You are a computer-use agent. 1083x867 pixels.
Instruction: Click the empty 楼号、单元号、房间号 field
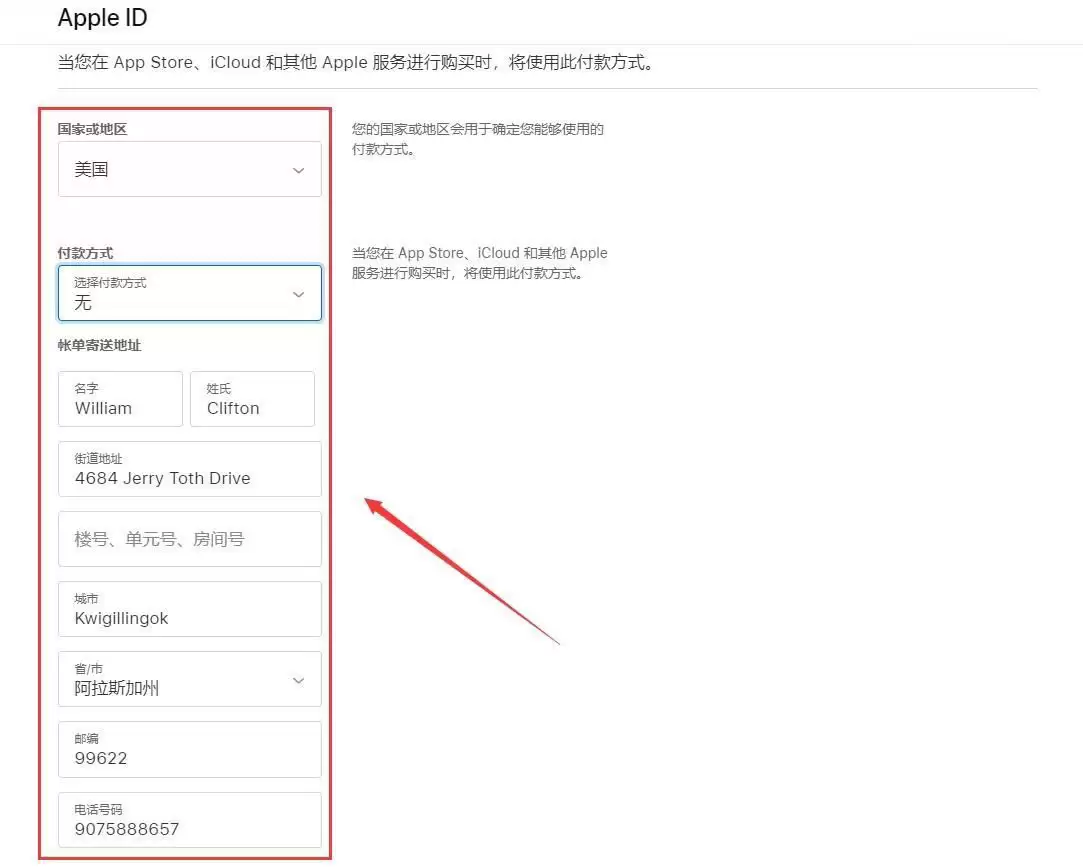(190, 539)
